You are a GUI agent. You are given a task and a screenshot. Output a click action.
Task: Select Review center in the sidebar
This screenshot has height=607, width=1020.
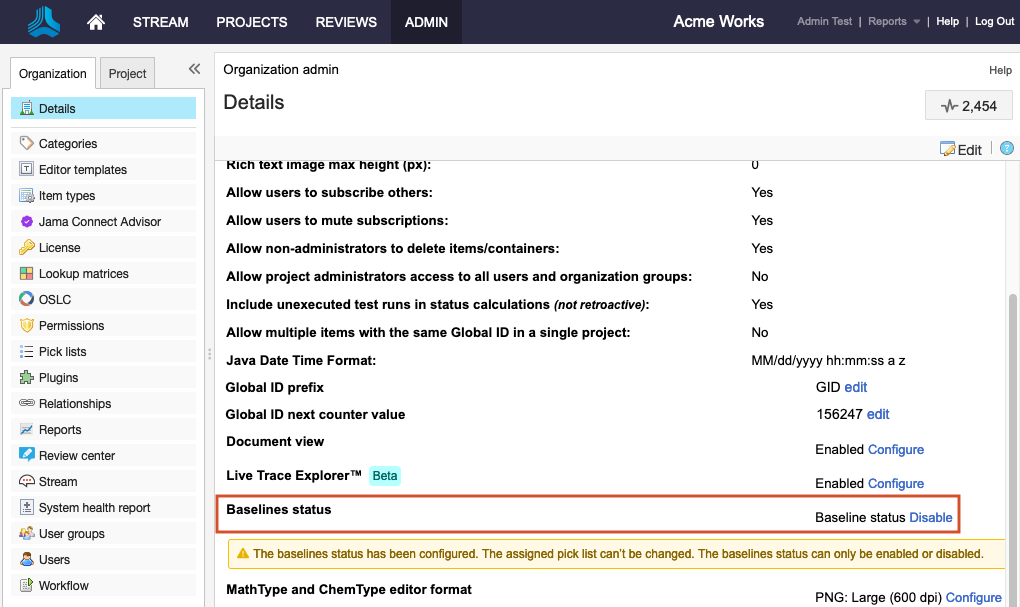point(103,455)
